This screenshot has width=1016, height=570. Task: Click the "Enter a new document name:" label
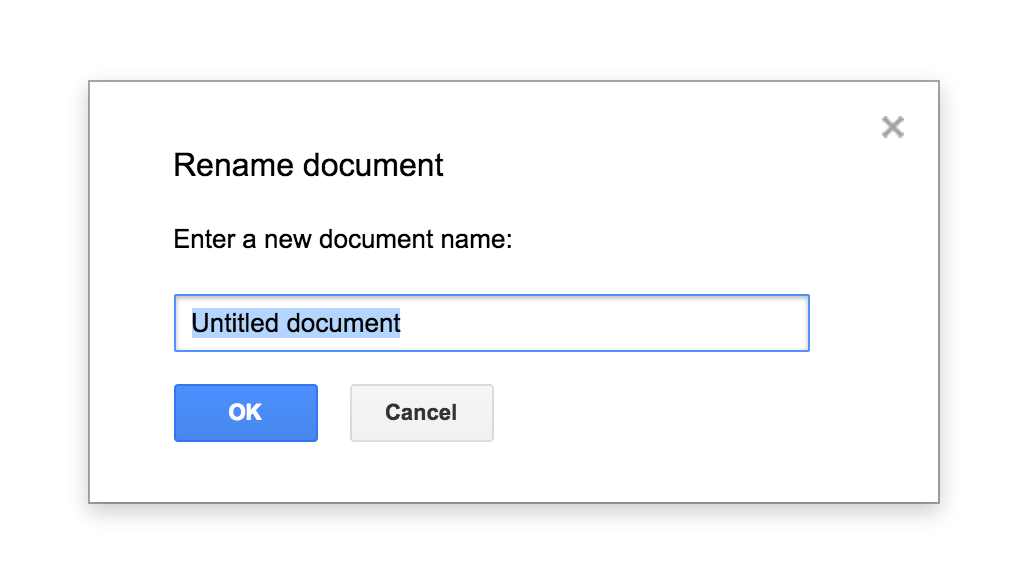[x=343, y=240]
